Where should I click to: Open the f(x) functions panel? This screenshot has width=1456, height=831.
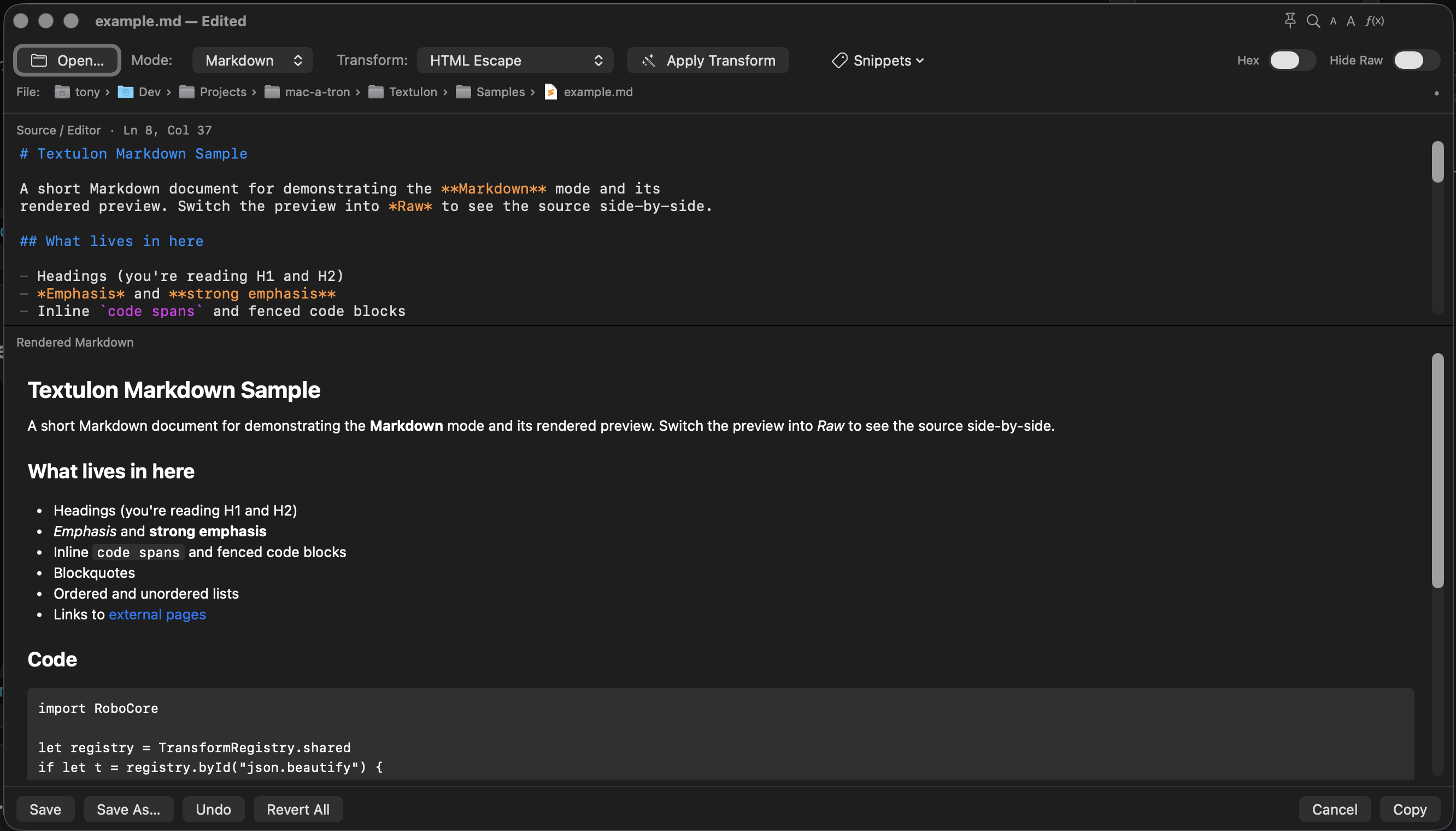[x=1375, y=21]
